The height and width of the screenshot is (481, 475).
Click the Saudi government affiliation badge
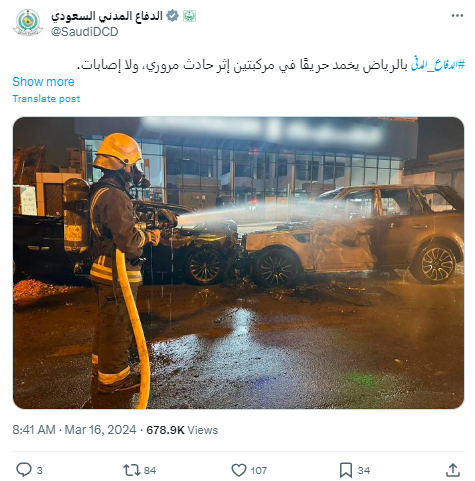(189, 16)
